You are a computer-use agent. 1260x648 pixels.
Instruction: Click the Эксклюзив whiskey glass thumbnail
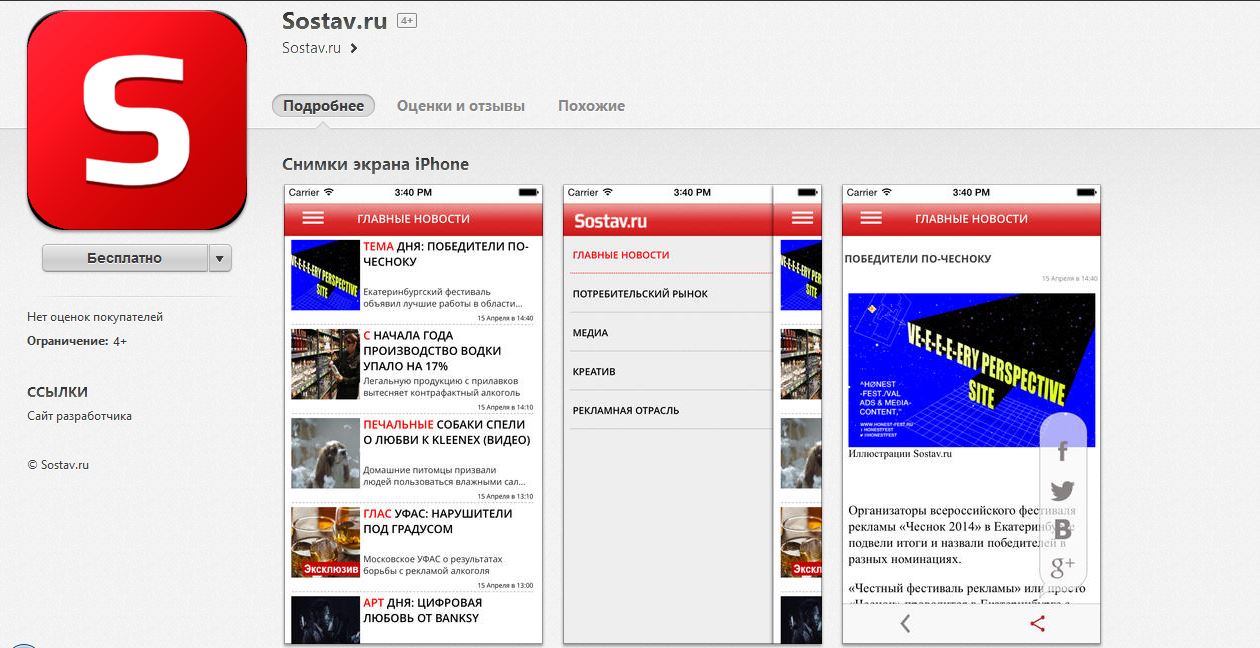325,542
